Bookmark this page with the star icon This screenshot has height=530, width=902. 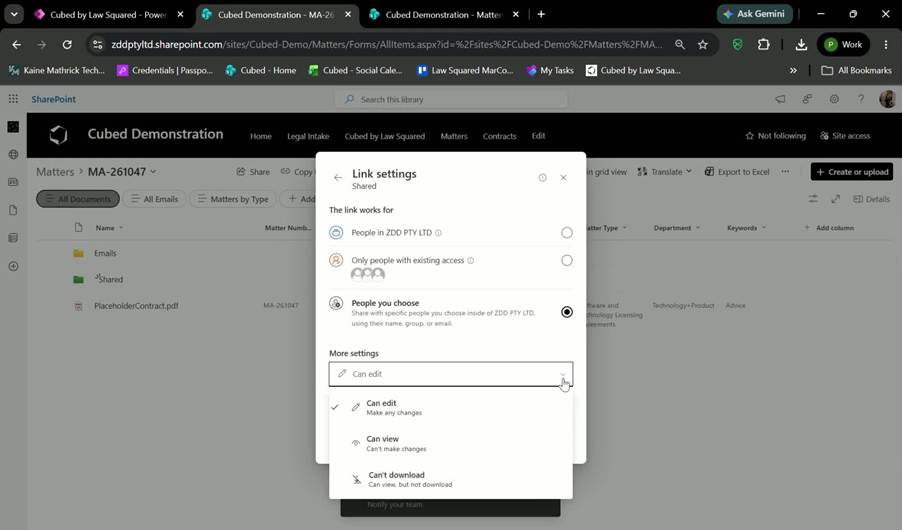pos(703,44)
